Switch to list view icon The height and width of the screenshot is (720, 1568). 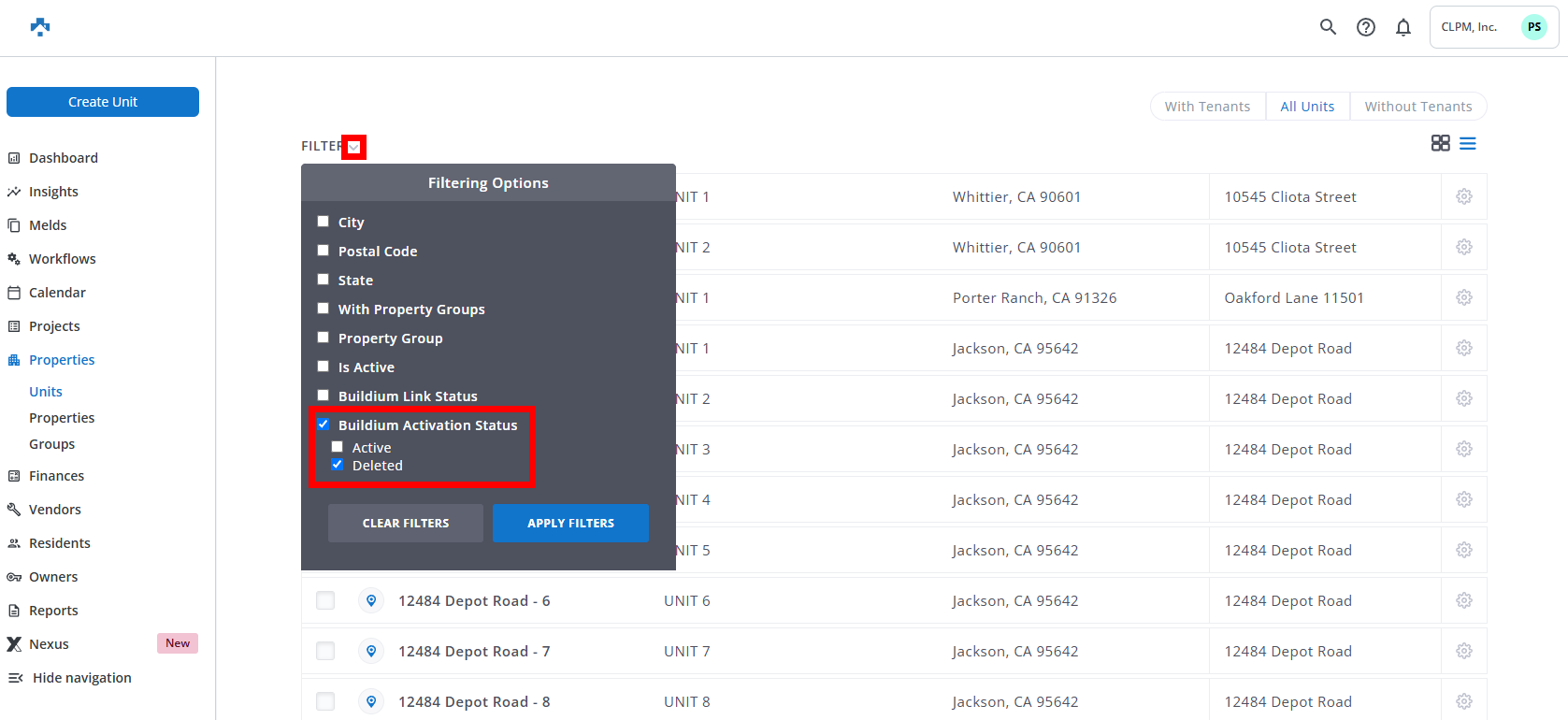pos(1468,143)
